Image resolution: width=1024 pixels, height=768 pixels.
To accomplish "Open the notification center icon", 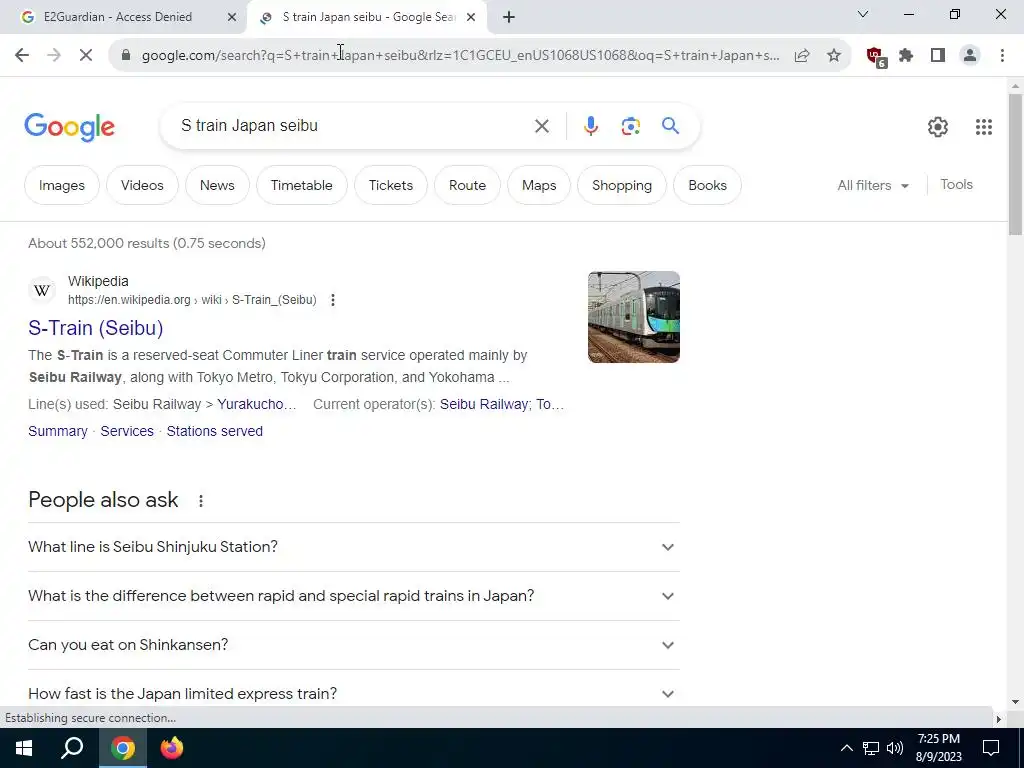I will 991,748.
